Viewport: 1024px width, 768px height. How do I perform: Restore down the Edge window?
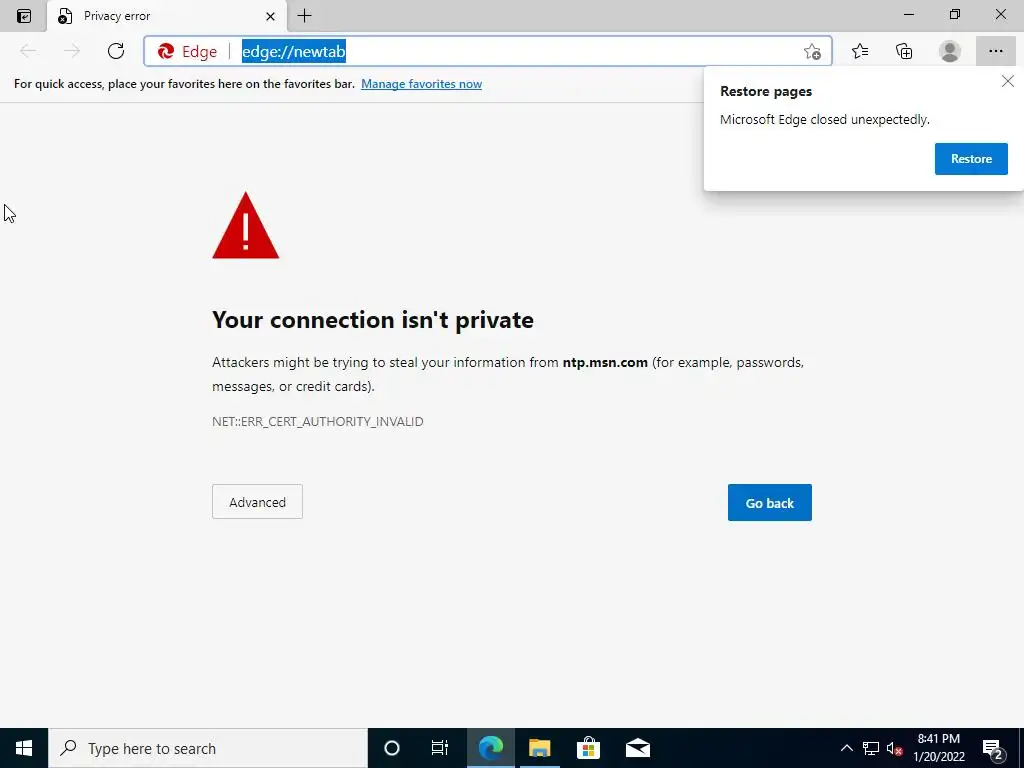click(955, 14)
